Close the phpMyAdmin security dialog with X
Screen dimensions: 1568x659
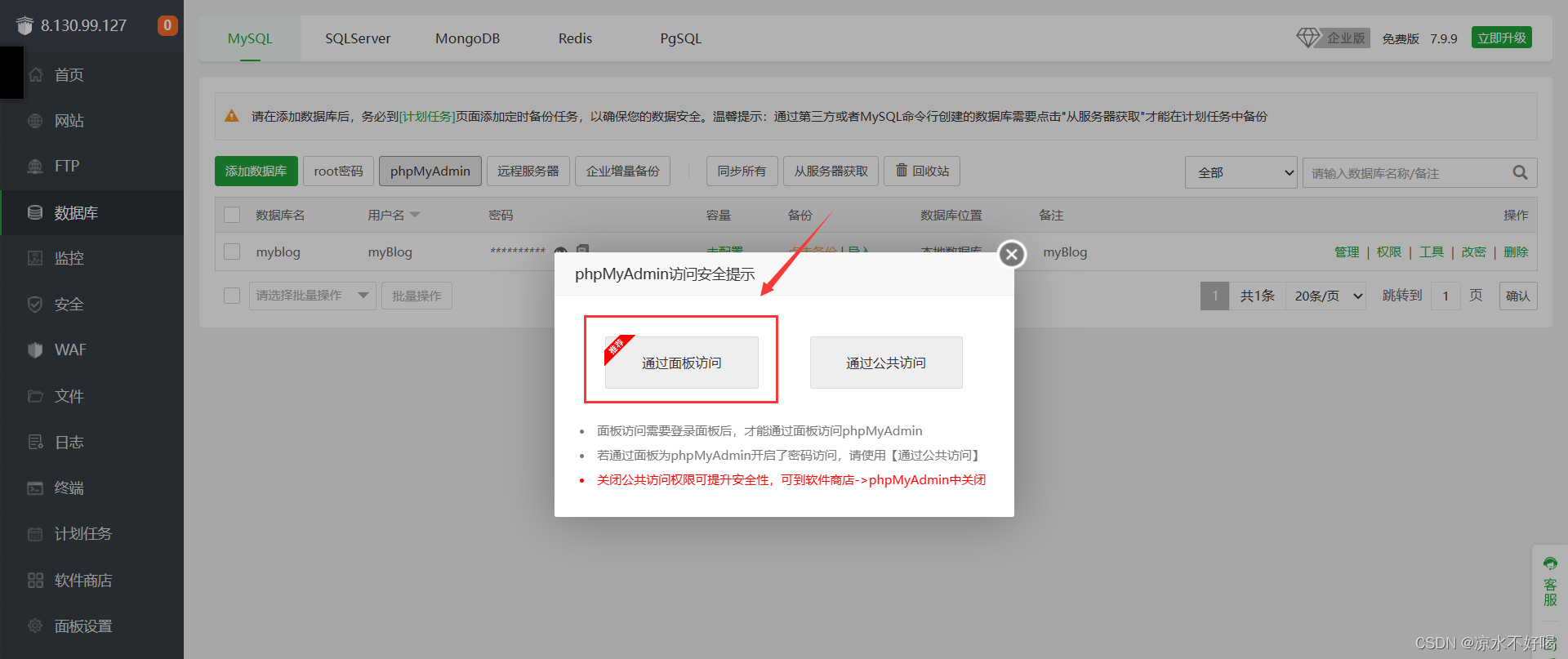[x=1012, y=254]
